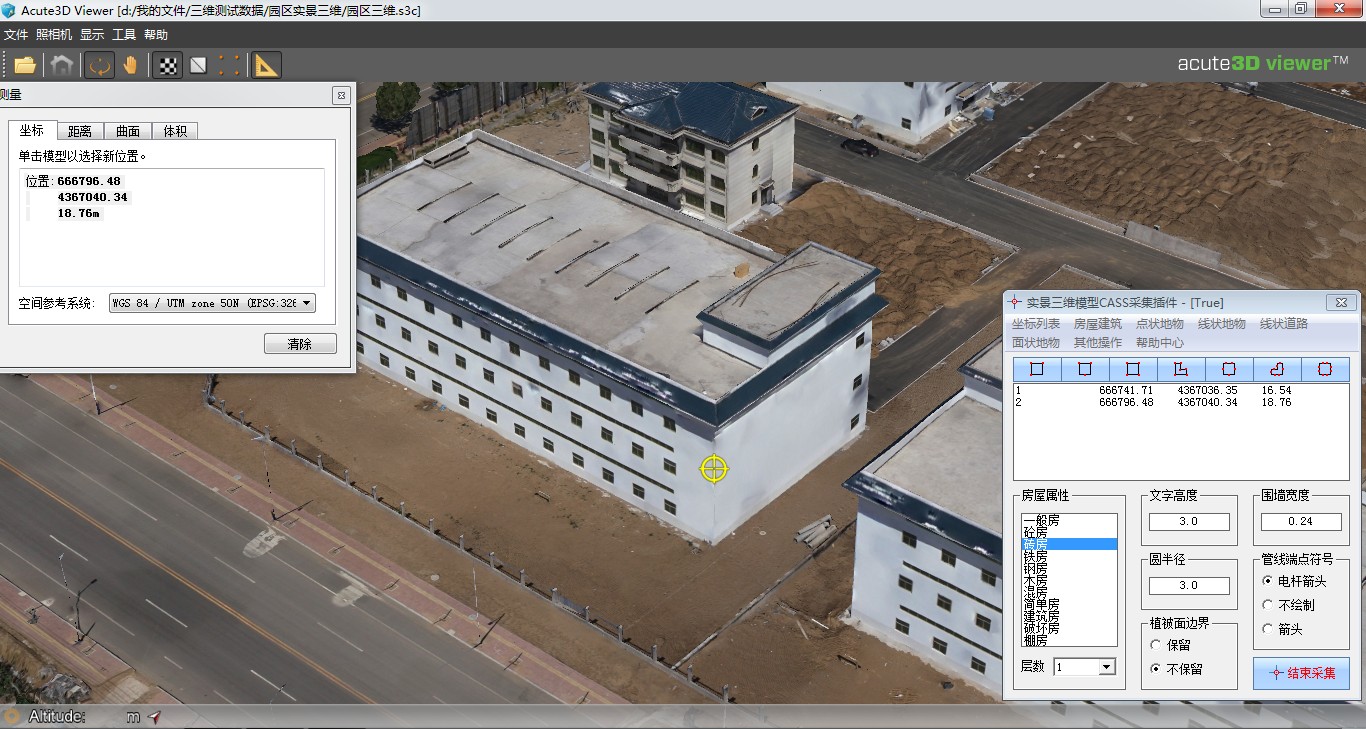
Task: Select 铁房 in the house attribute list
Action: click(1068, 557)
